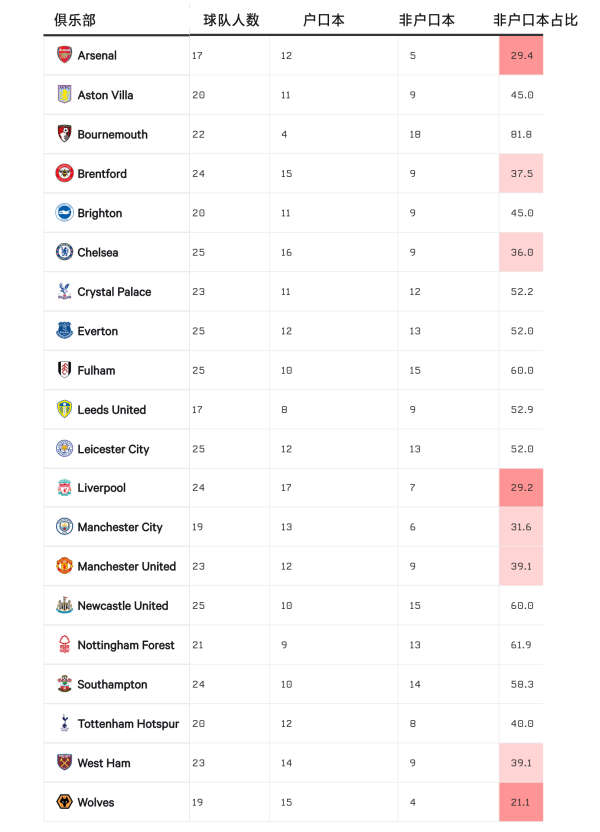Select the Wolves wolf-head logo

[x=64, y=802]
